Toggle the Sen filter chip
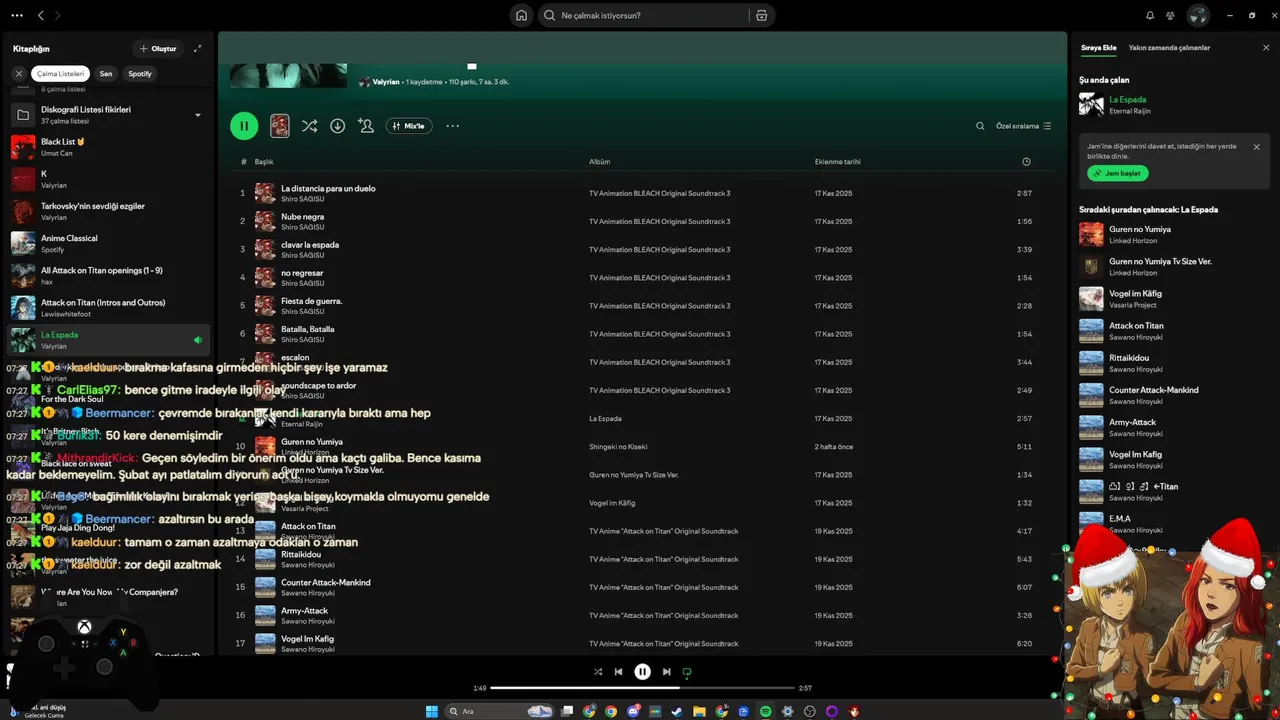Image resolution: width=1280 pixels, height=720 pixels. (x=106, y=73)
